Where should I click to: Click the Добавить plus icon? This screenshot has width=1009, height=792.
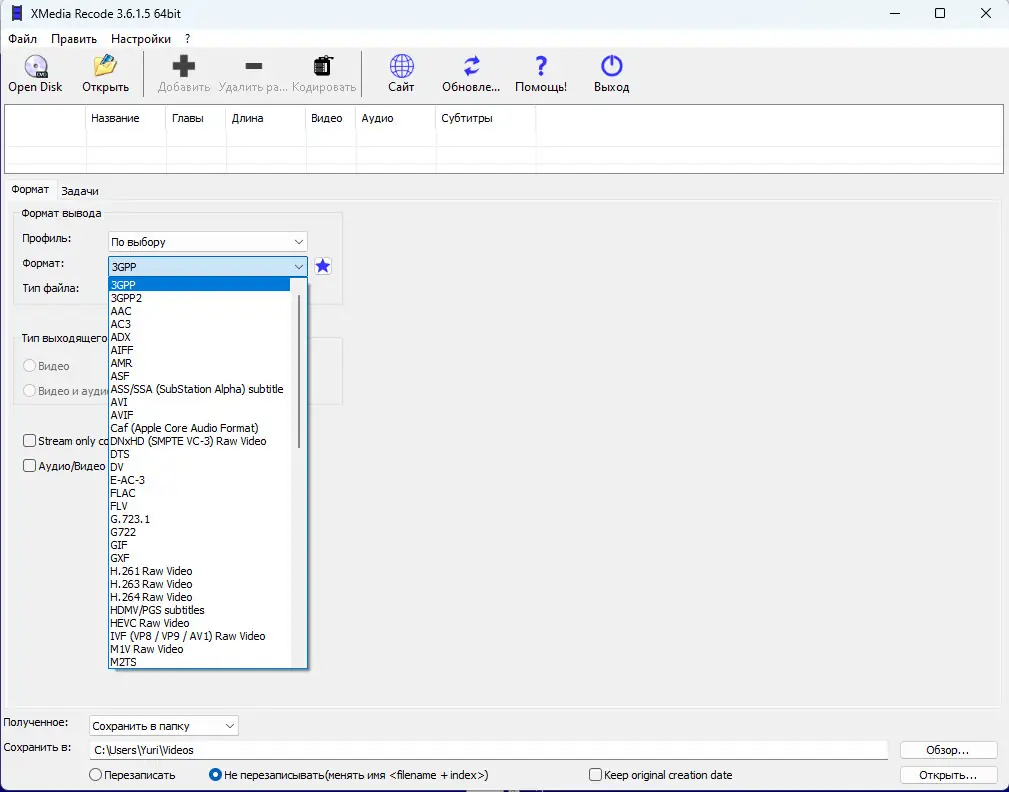(x=183, y=66)
